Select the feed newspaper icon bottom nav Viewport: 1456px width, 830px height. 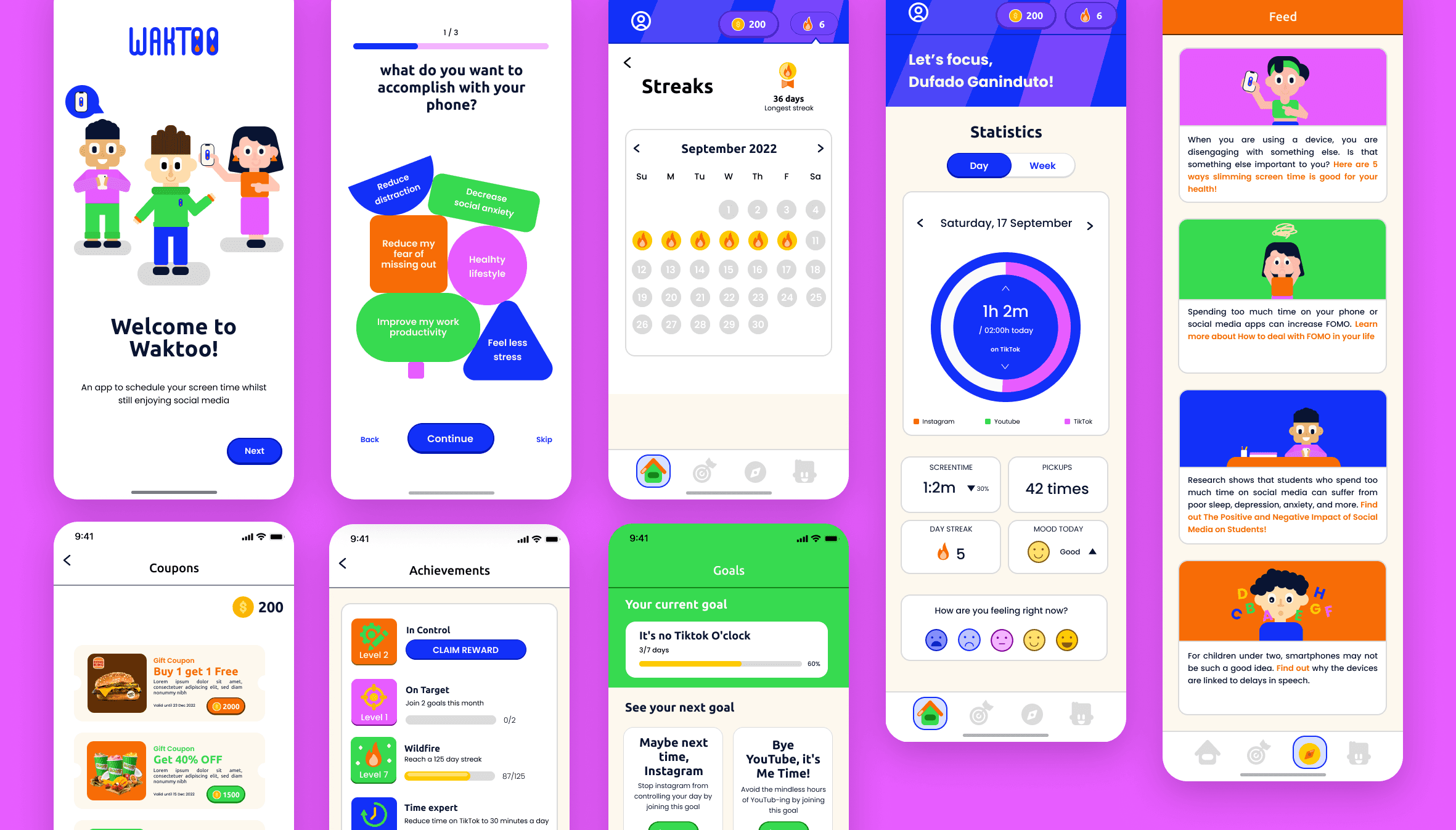1308,753
